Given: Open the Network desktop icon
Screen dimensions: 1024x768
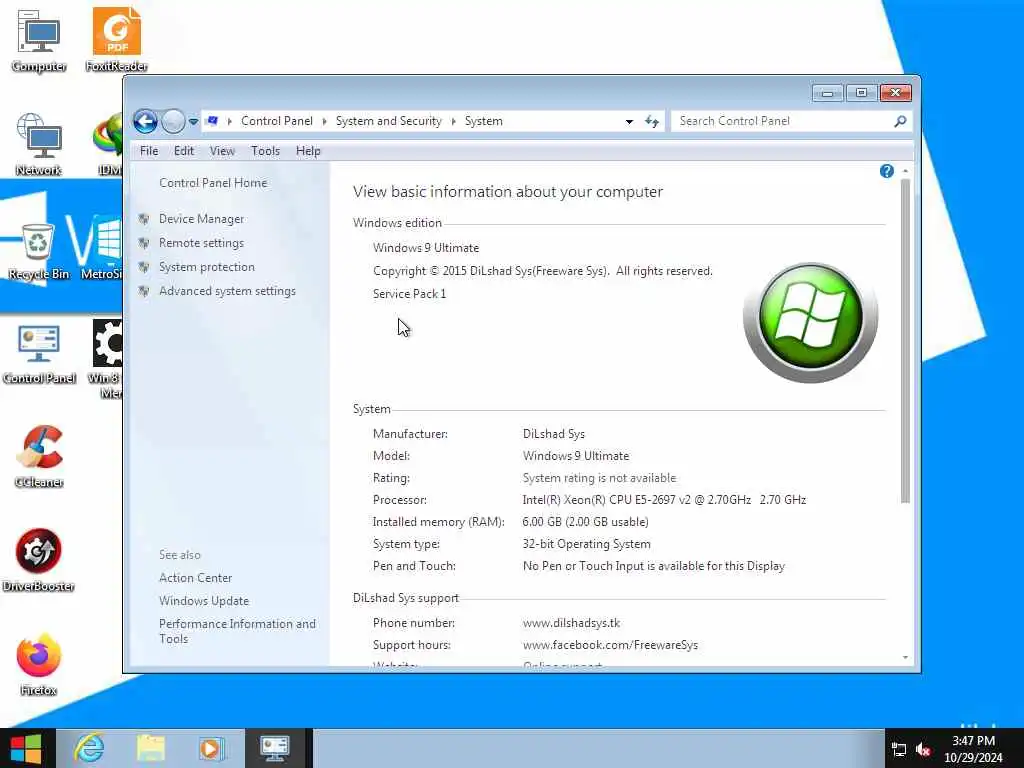Looking at the screenshot, I should coord(39,144).
